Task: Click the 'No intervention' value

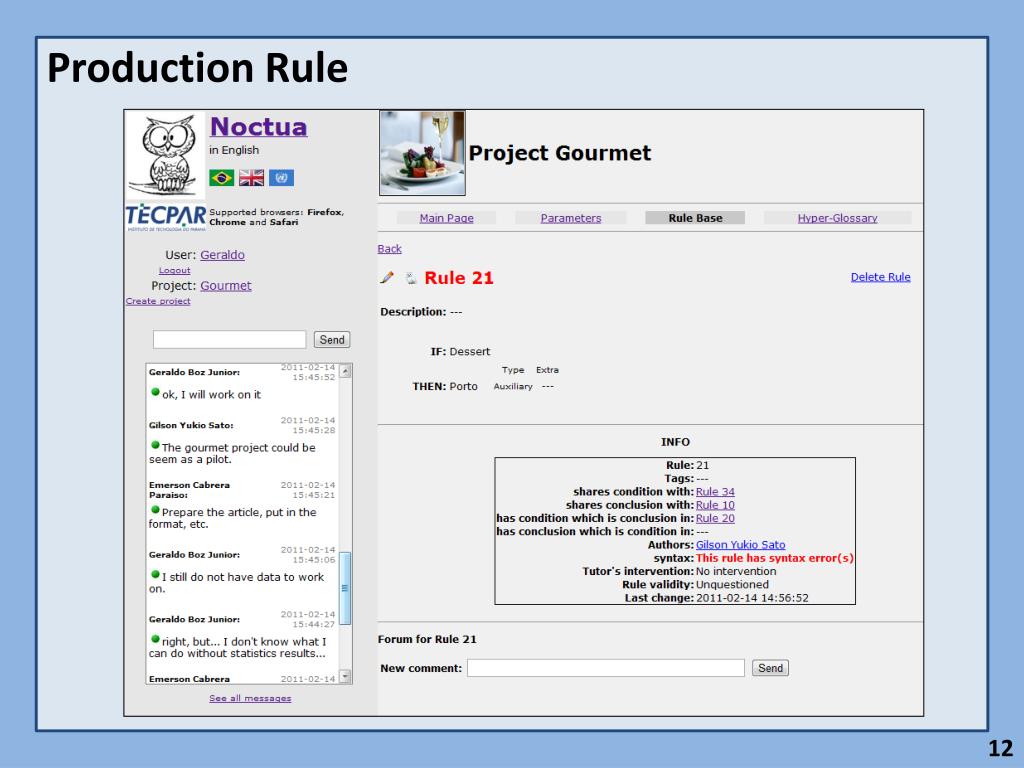Action: [x=736, y=571]
